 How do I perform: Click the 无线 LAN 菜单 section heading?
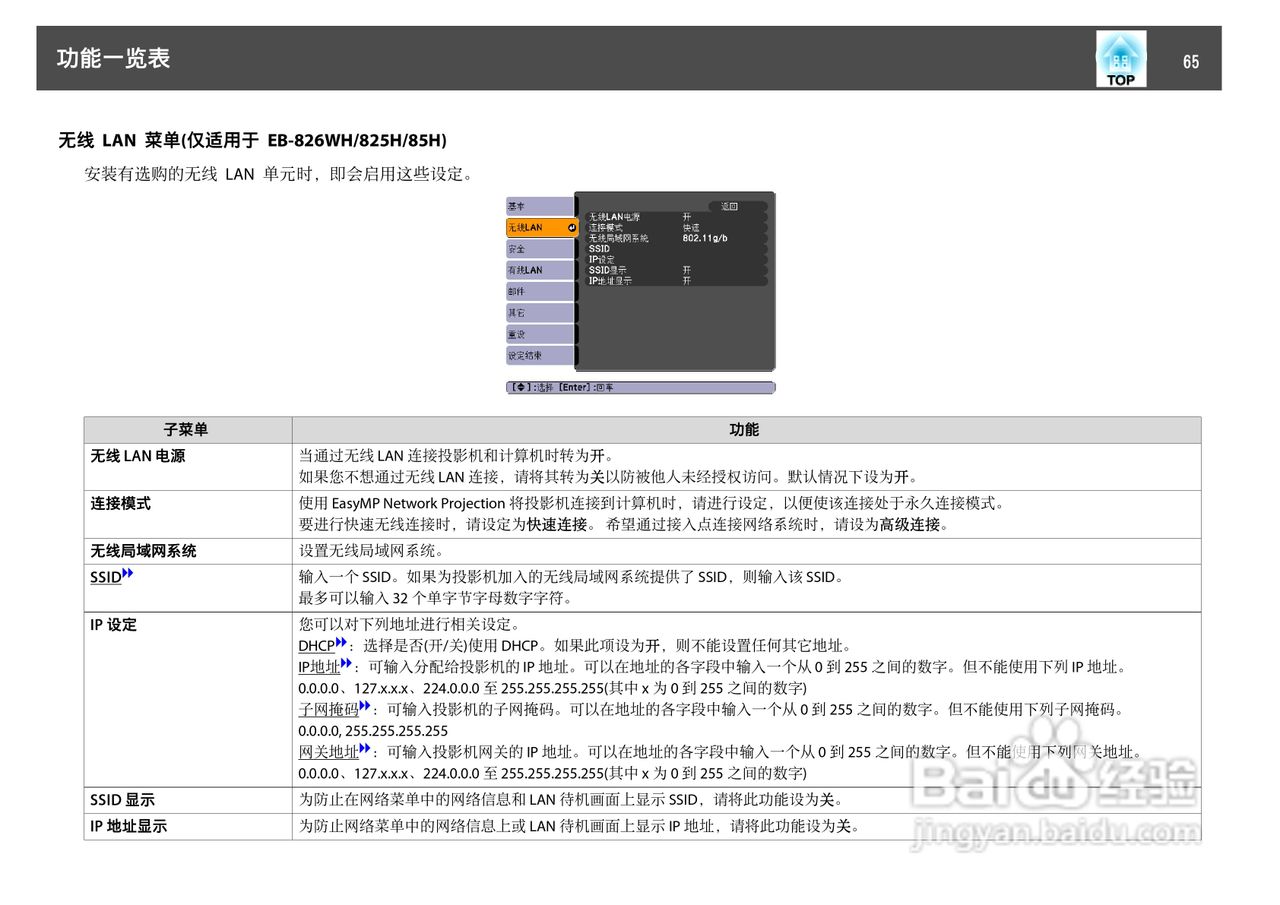click(x=252, y=140)
